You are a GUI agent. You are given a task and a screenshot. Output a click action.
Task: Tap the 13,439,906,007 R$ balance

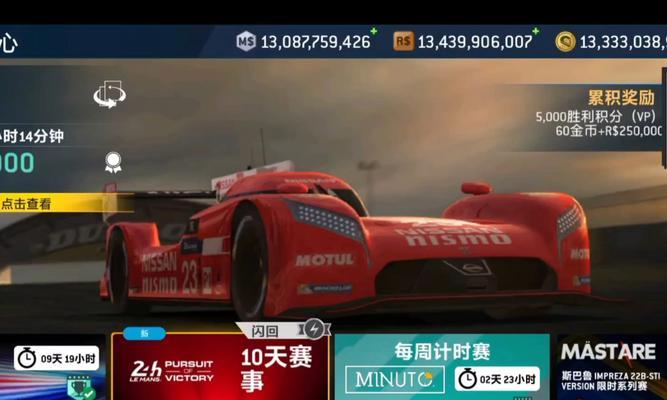(x=475, y=42)
